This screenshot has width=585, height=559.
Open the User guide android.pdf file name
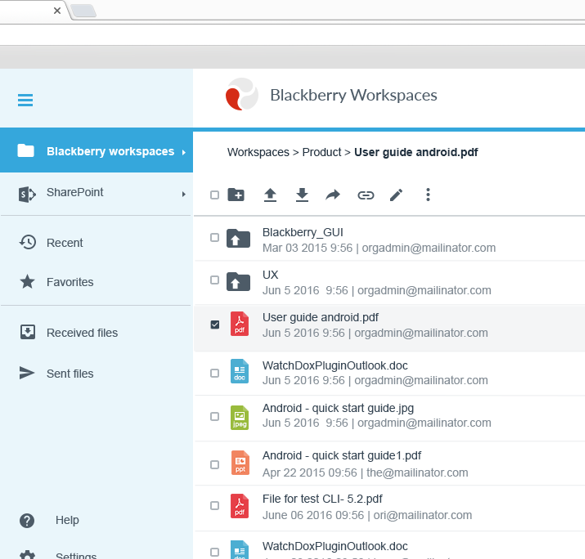point(320,318)
